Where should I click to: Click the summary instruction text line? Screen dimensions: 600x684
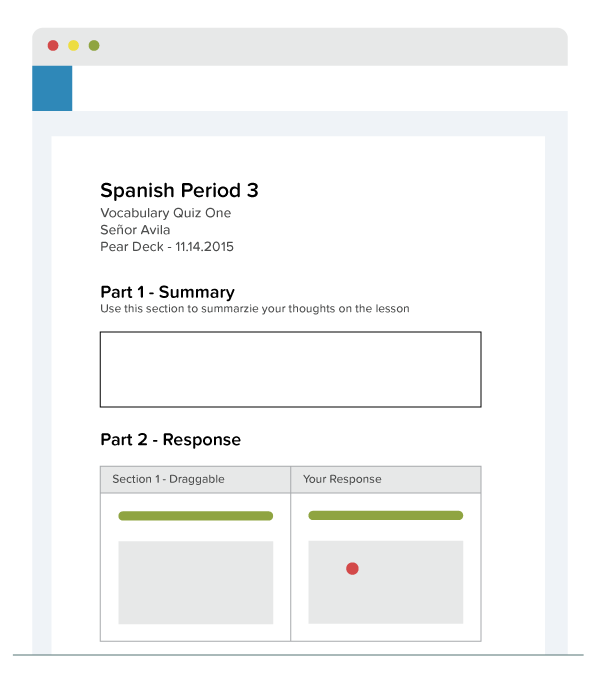coord(255,309)
